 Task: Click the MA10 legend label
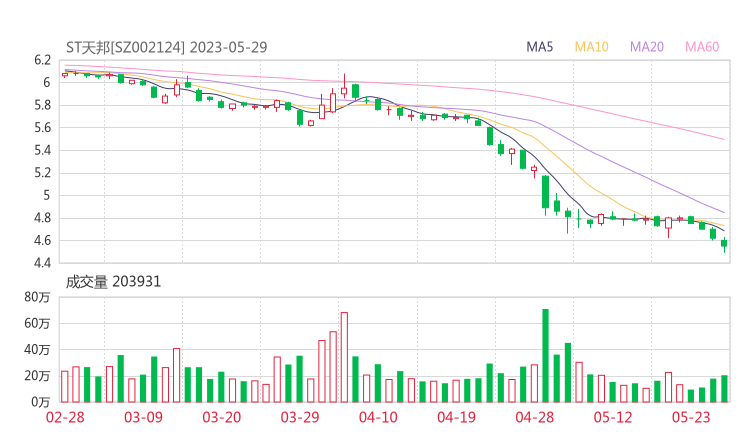point(591,47)
